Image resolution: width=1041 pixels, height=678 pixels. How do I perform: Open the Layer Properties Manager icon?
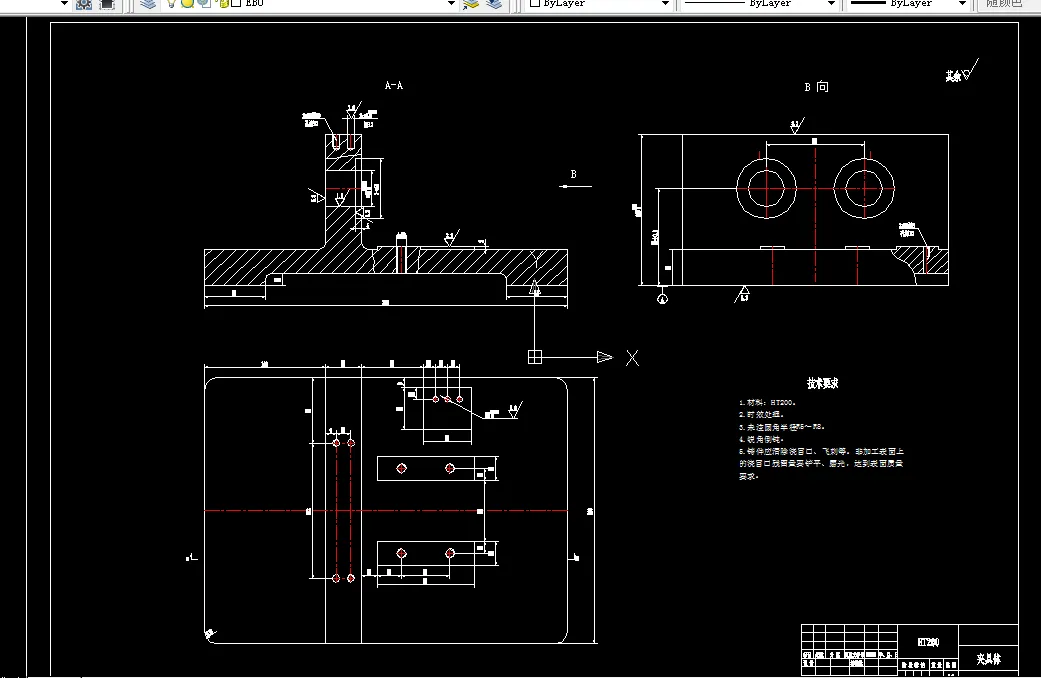pos(147,3)
